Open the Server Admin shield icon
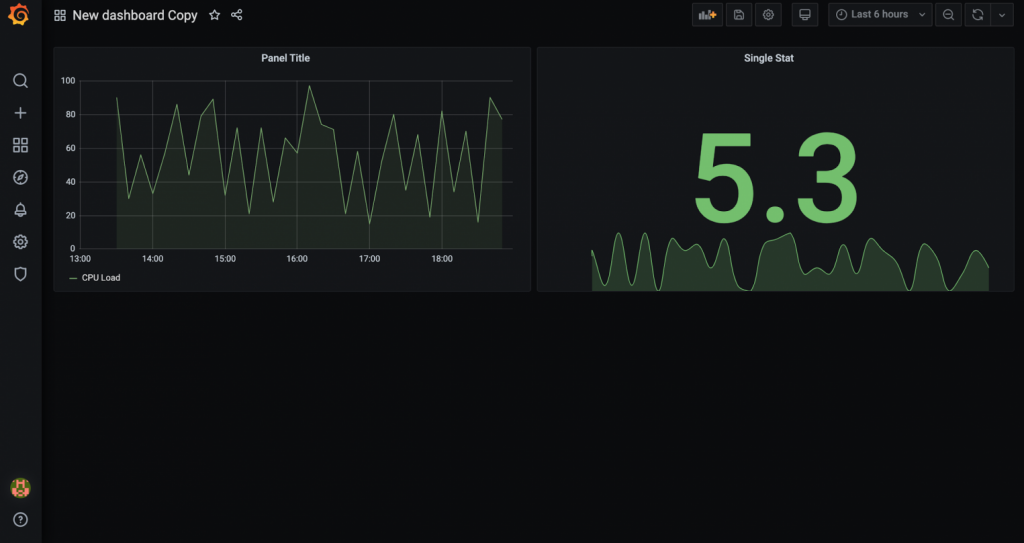Screen dimensions: 1024x543 (20, 273)
